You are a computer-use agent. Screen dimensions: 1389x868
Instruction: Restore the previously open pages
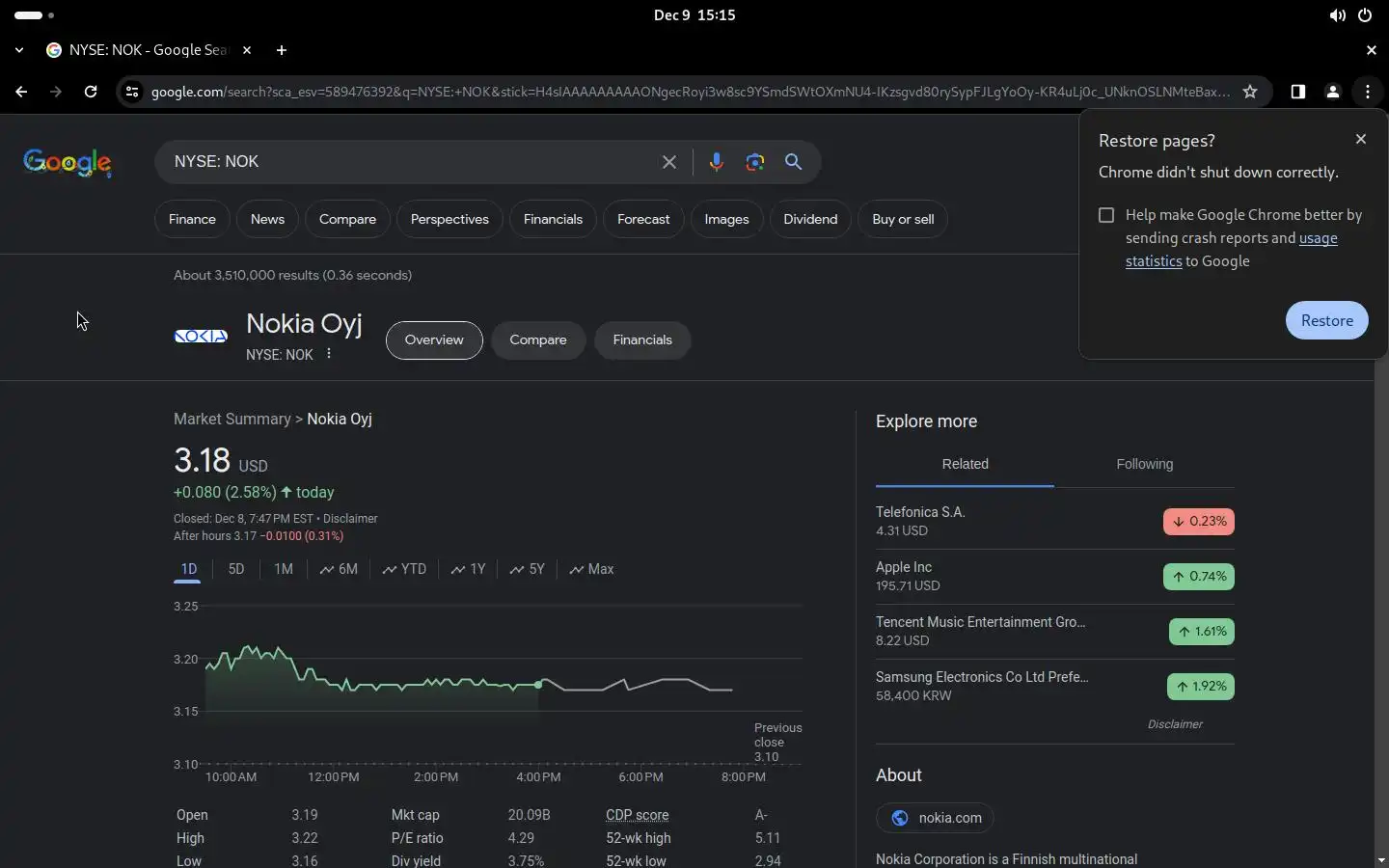point(1326,320)
